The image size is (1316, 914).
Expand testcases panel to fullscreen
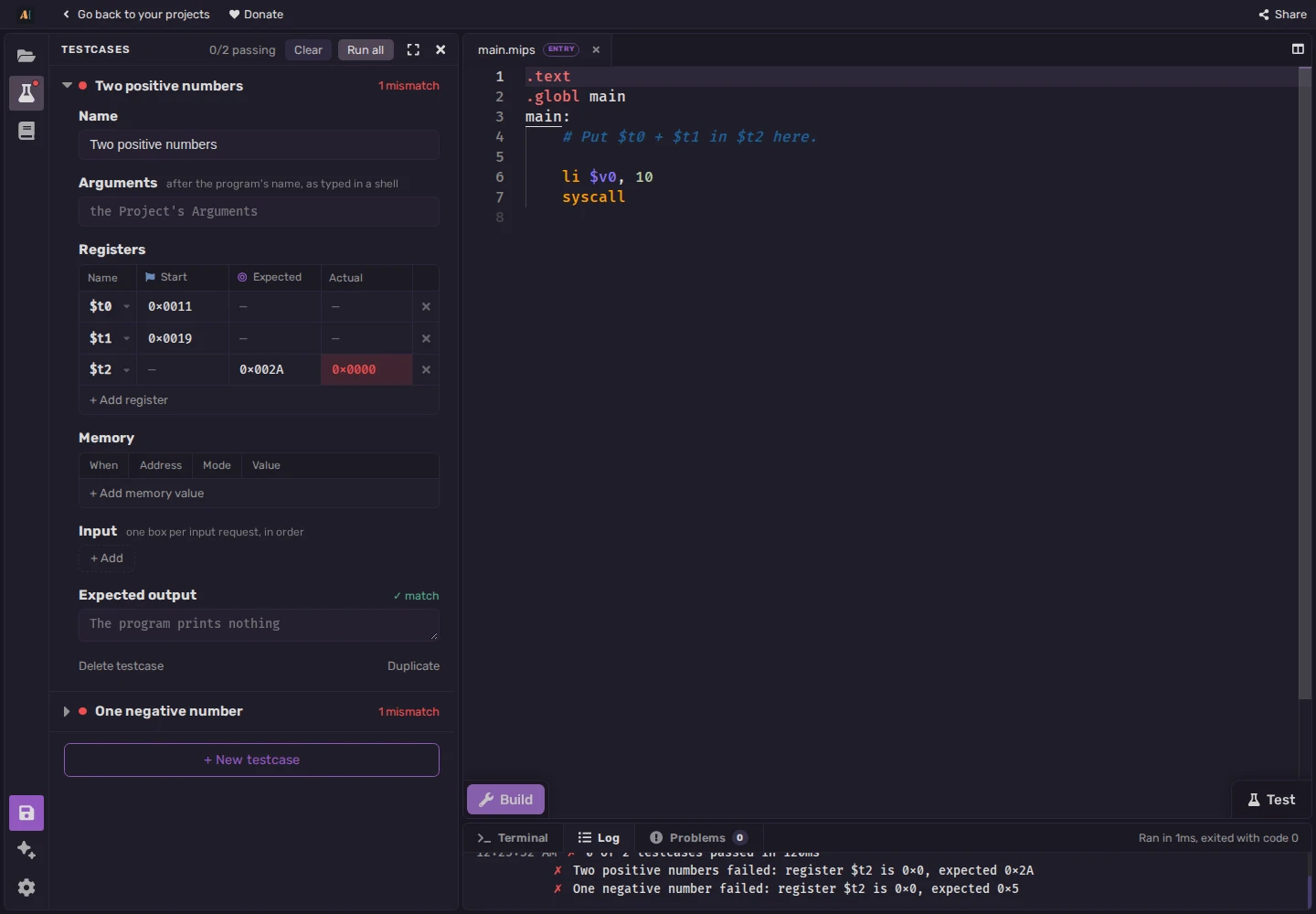click(x=413, y=50)
